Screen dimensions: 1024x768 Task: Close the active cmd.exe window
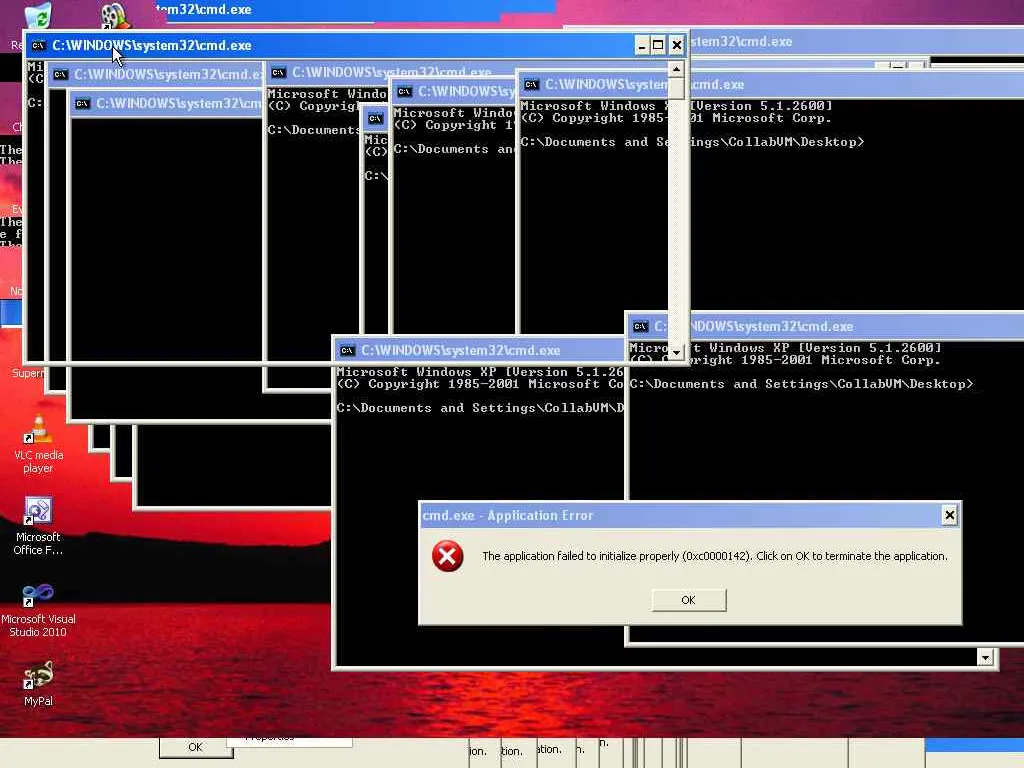coord(677,45)
